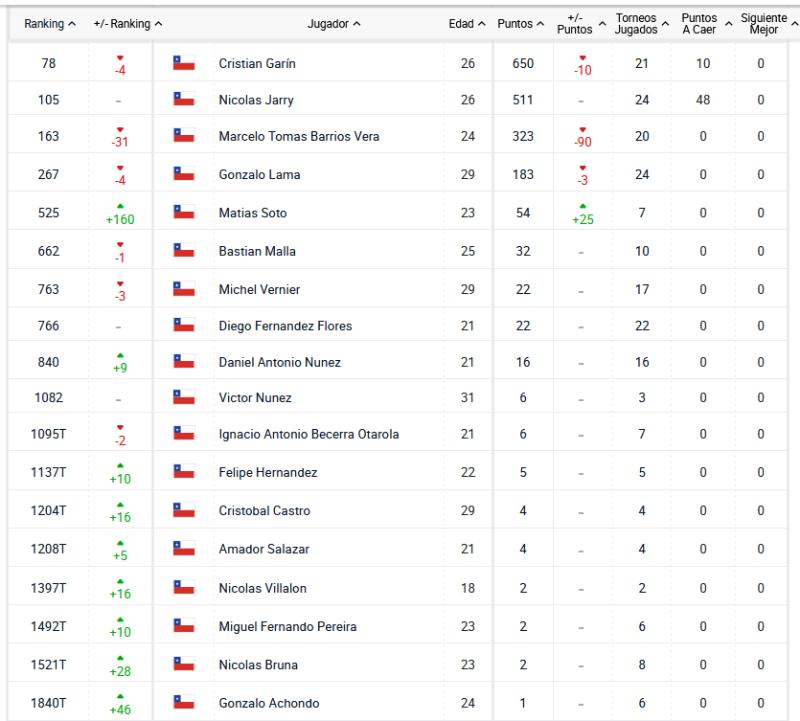Viewport: 800px width, 721px height.
Task: Click the red points drop indicator -90
Action: pyautogui.click(x=582, y=137)
